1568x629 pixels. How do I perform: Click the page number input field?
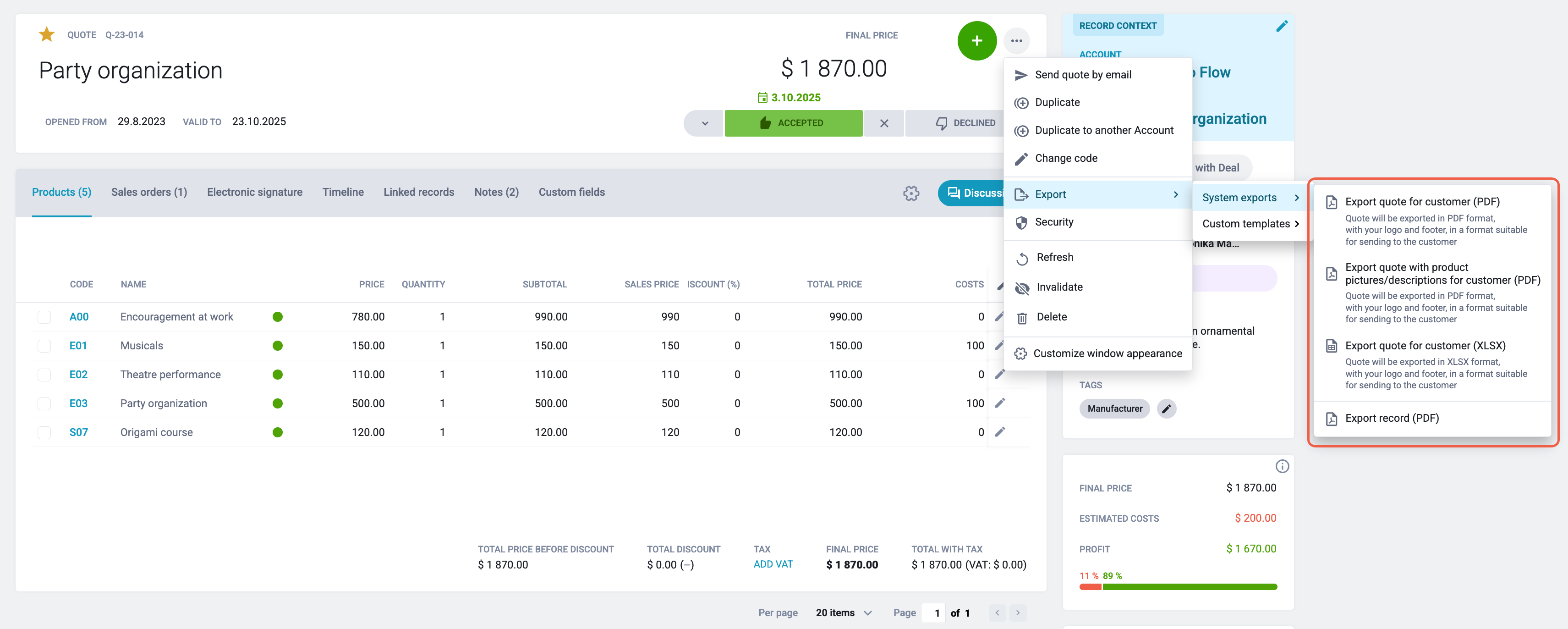tap(934, 612)
